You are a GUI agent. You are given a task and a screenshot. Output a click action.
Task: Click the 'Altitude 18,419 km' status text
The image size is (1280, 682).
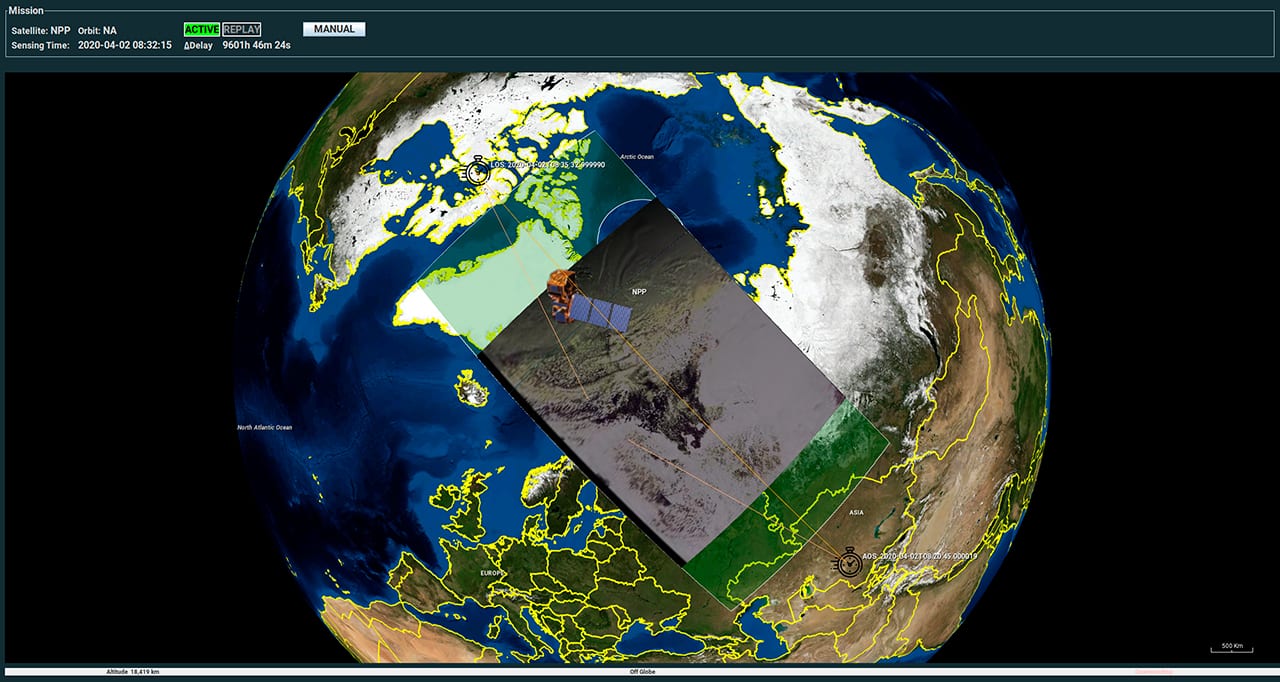[x=133, y=672]
